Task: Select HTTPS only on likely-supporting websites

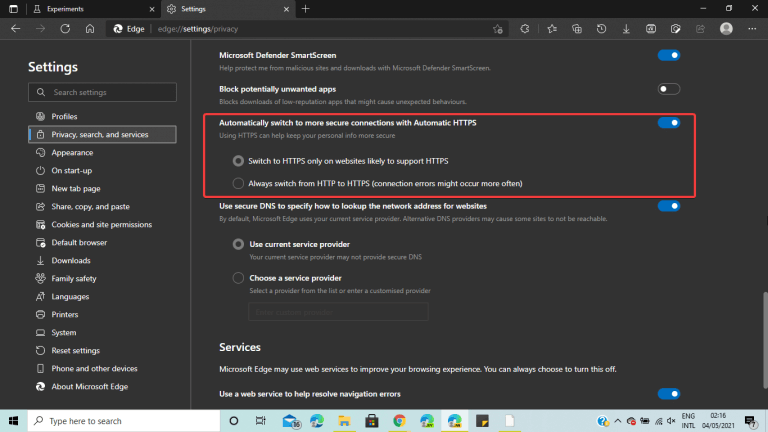Action: tap(238, 161)
